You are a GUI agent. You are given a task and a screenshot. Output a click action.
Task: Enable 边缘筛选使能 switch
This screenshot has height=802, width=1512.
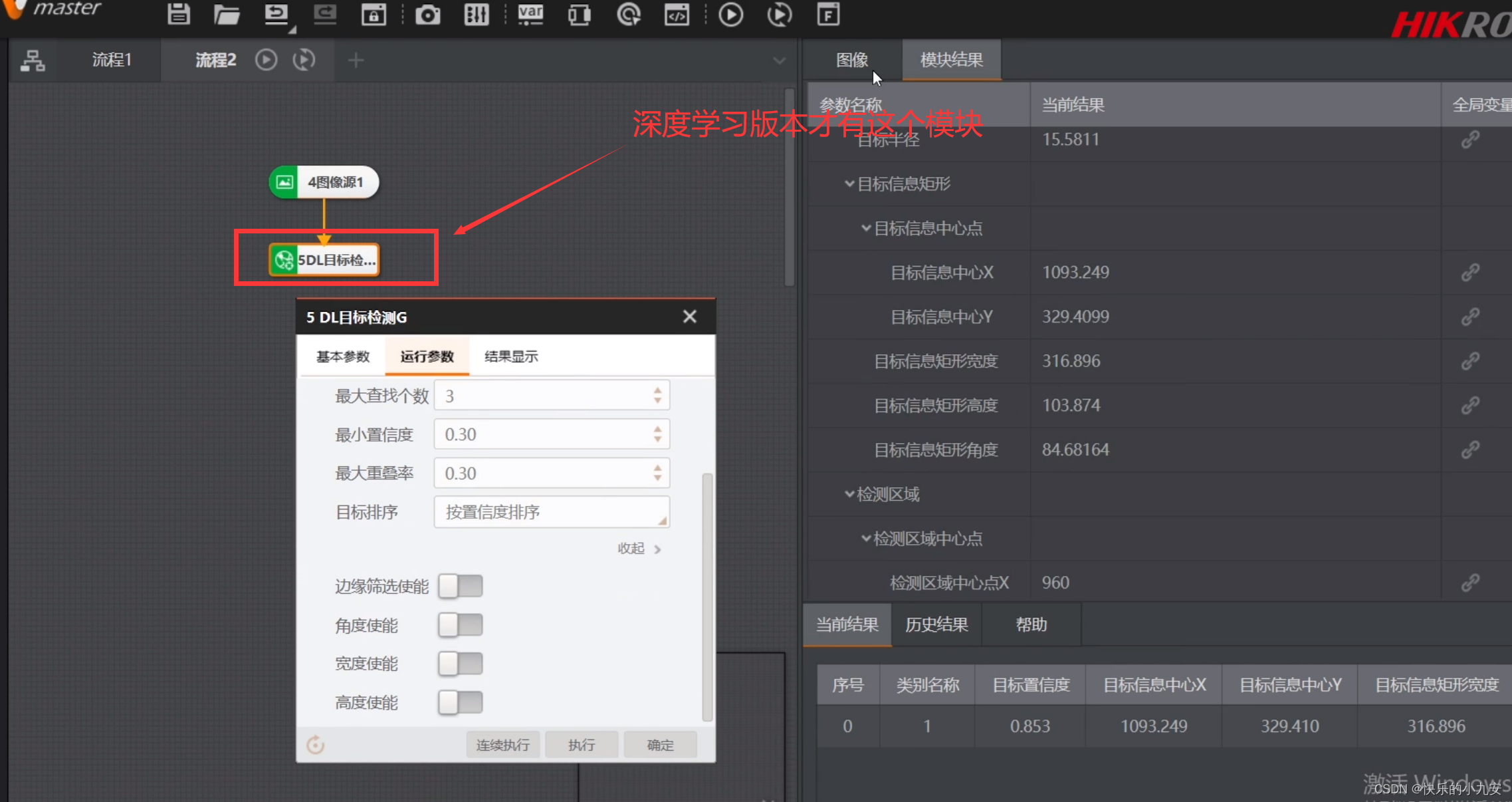tap(460, 586)
